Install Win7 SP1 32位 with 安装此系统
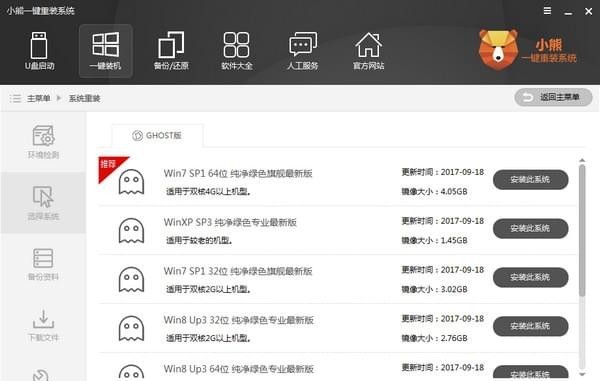The width and height of the screenshot is (600, 381). 530,277
